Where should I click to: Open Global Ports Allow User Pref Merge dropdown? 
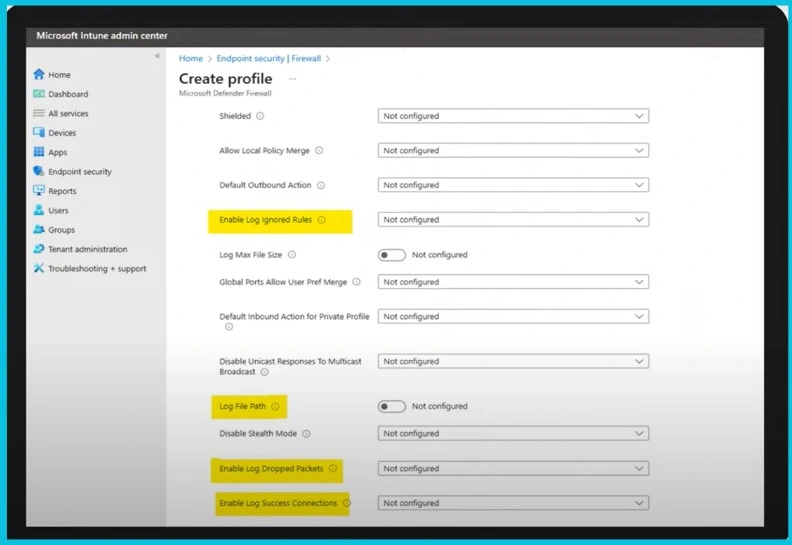click(x=513, y=282)
